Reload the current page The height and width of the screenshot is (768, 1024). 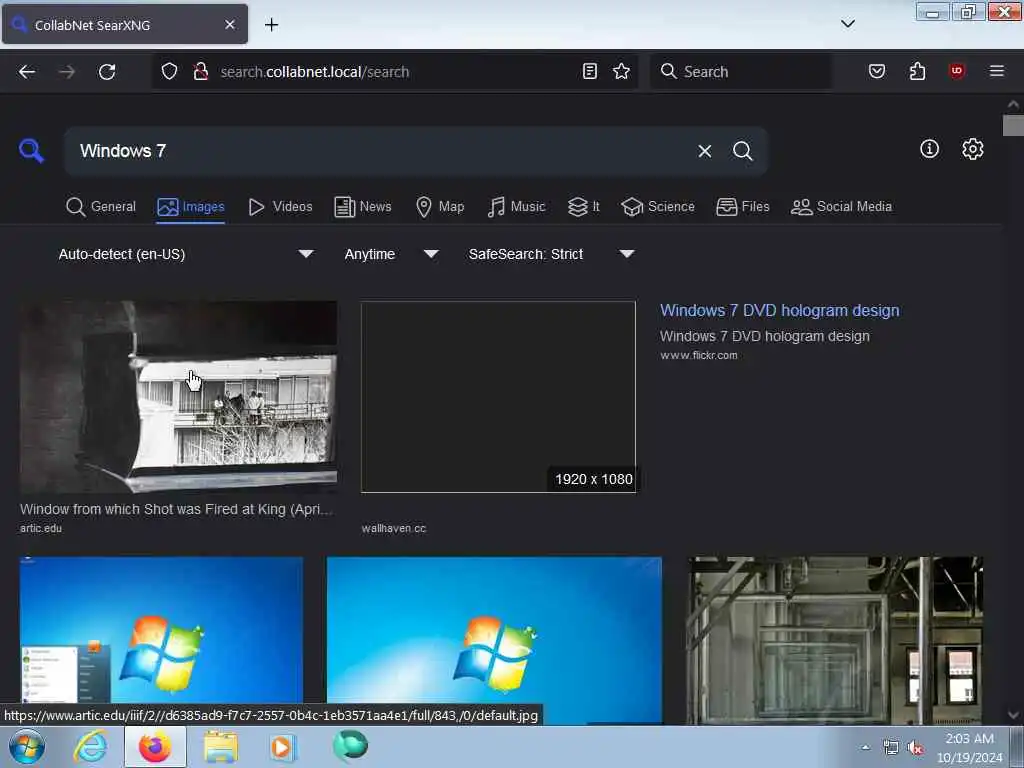pyautogui.click(x=107, y=72)
